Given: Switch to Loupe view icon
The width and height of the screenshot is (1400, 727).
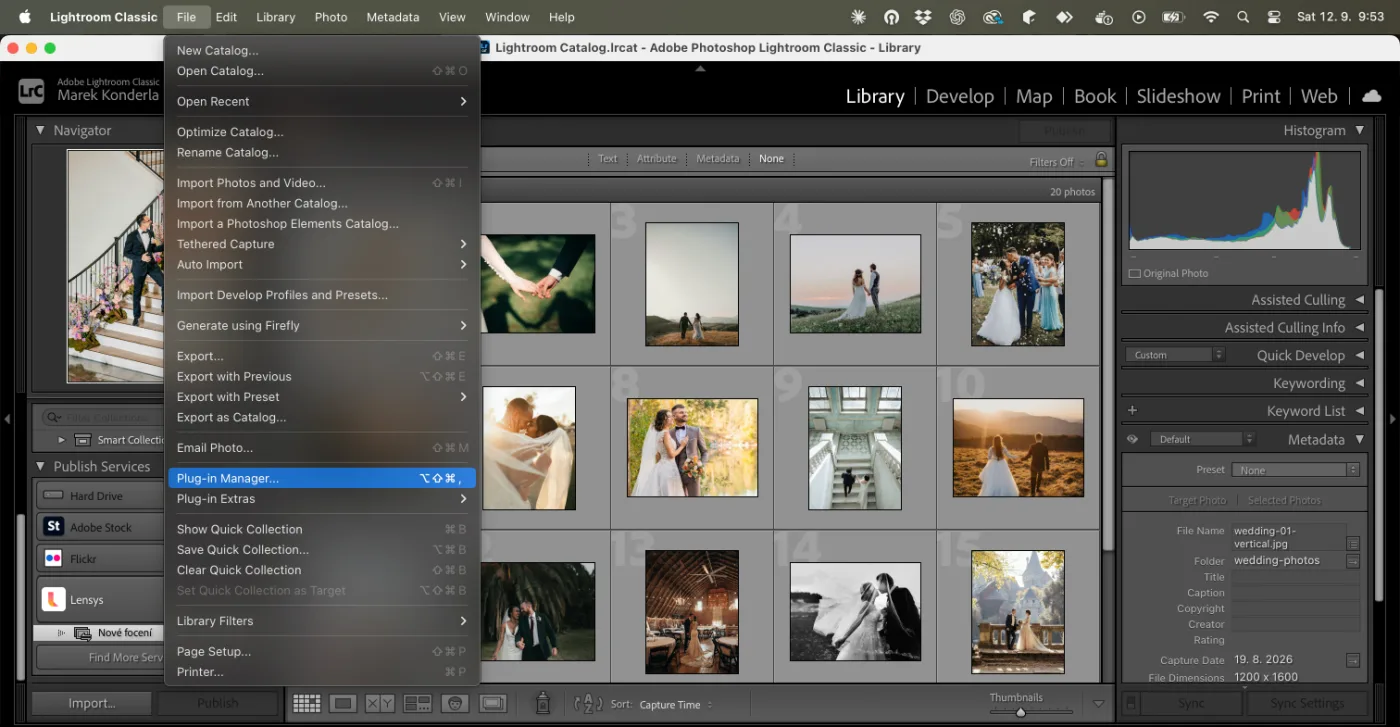Looking at the screenshot, I should tap(343, 704).
